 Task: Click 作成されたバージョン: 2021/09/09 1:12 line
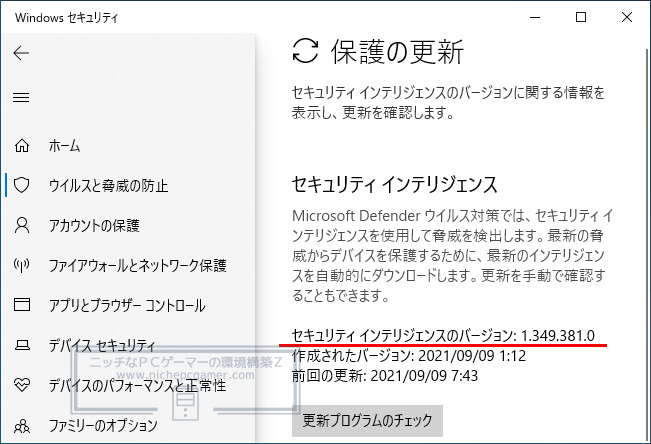409,356
